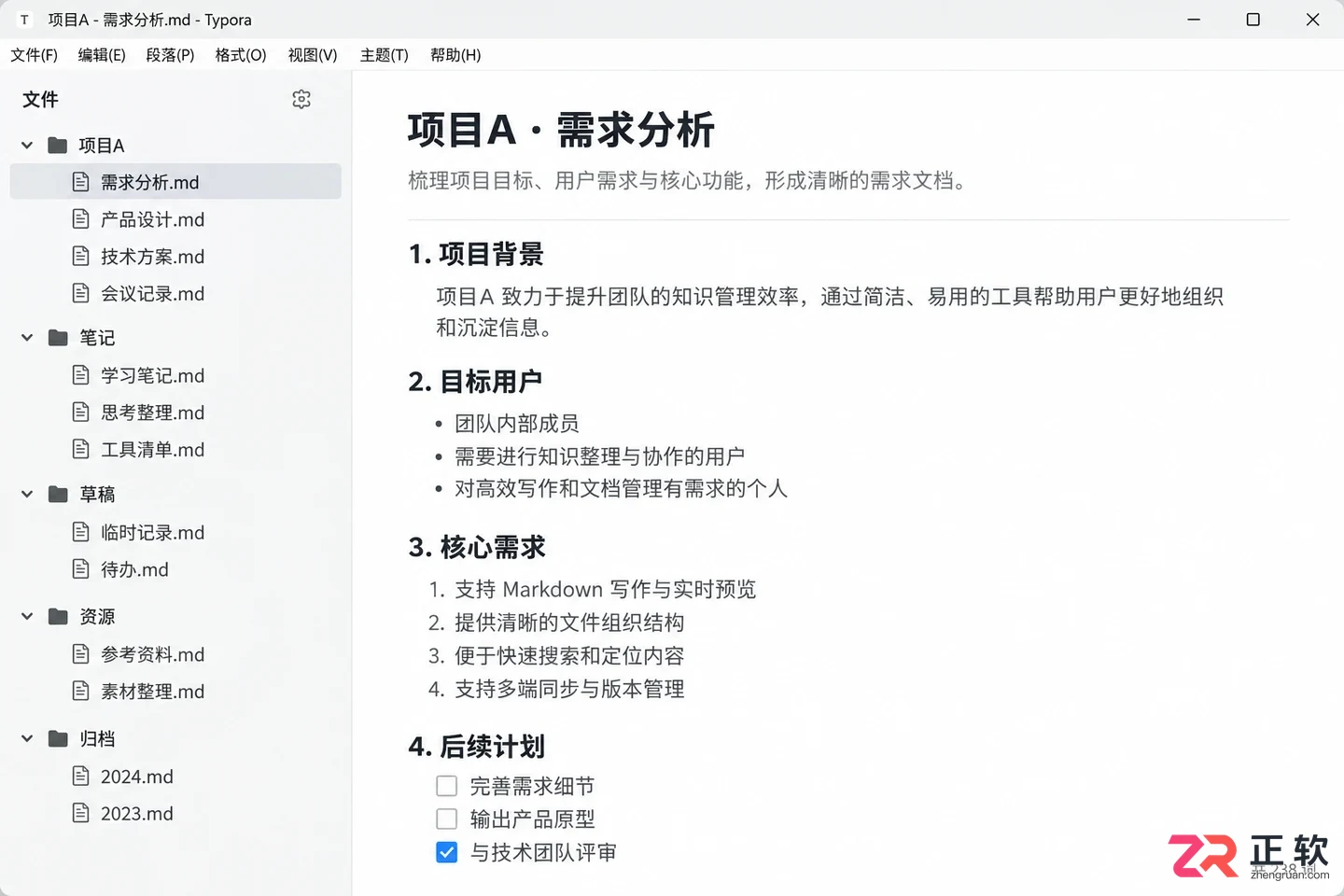The image size is (1344, 896).
Task: Uncheck the 与技术团队评审 task checkbox
Action: 447,852
